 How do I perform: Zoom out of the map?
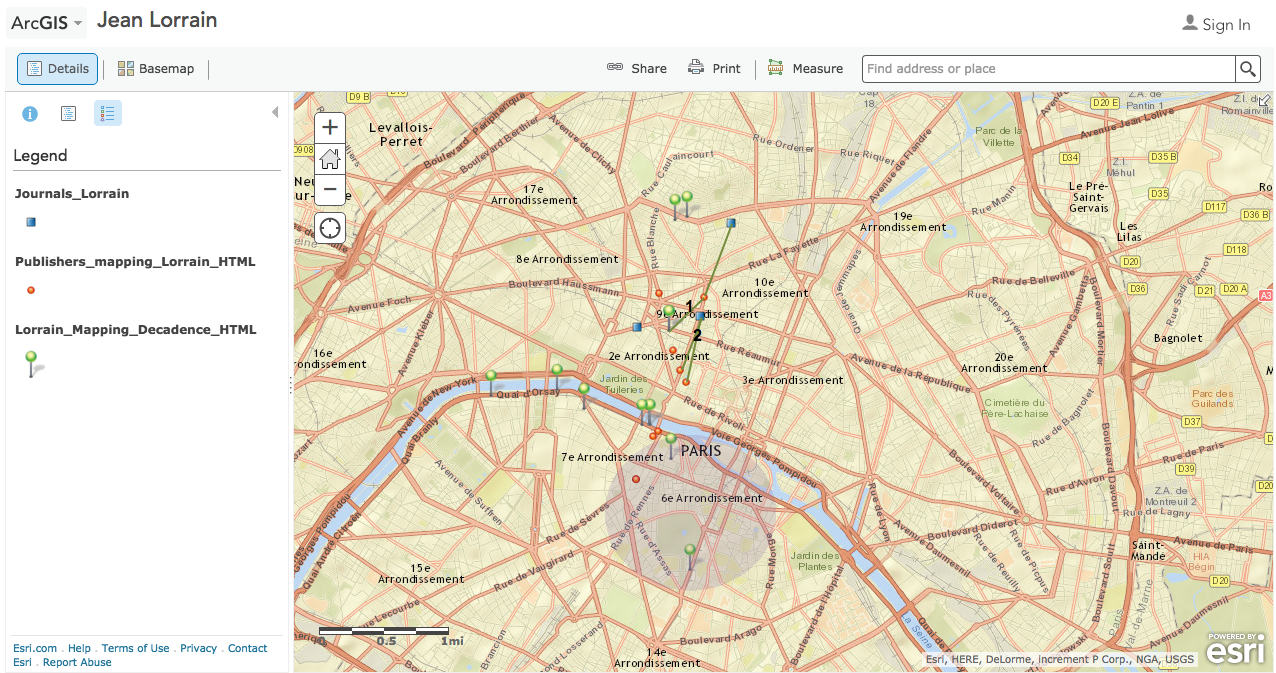click(330, 188)
